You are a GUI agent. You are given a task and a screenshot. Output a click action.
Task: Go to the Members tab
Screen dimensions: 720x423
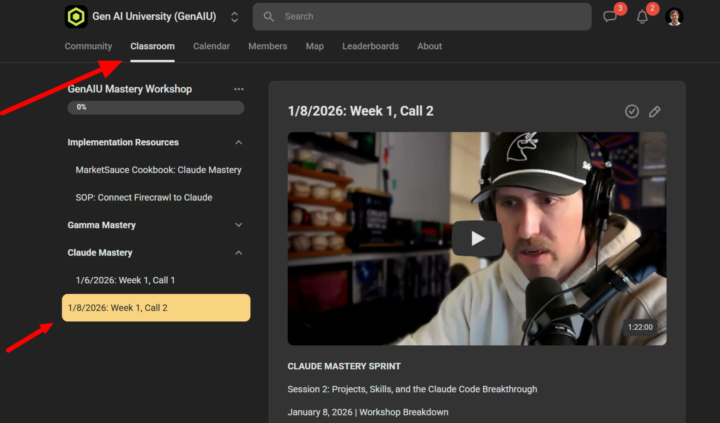[268, 46]
